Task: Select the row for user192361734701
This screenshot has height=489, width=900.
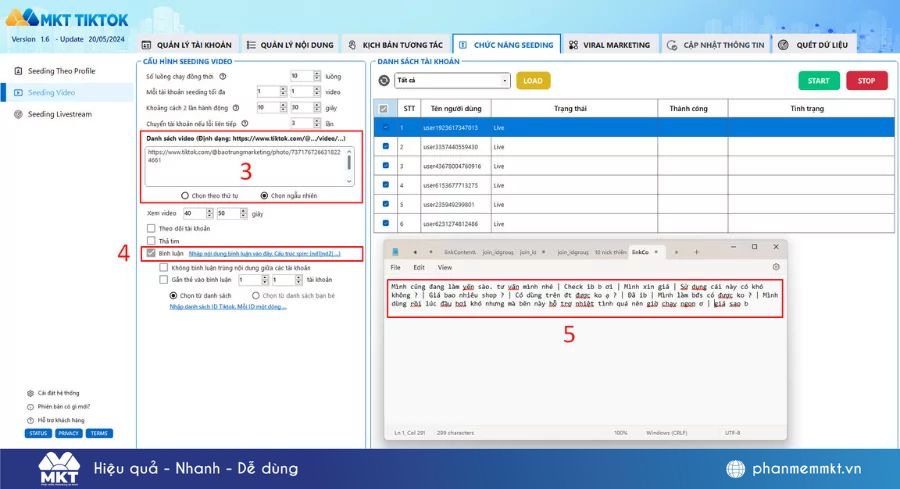Action: (634, 127)
